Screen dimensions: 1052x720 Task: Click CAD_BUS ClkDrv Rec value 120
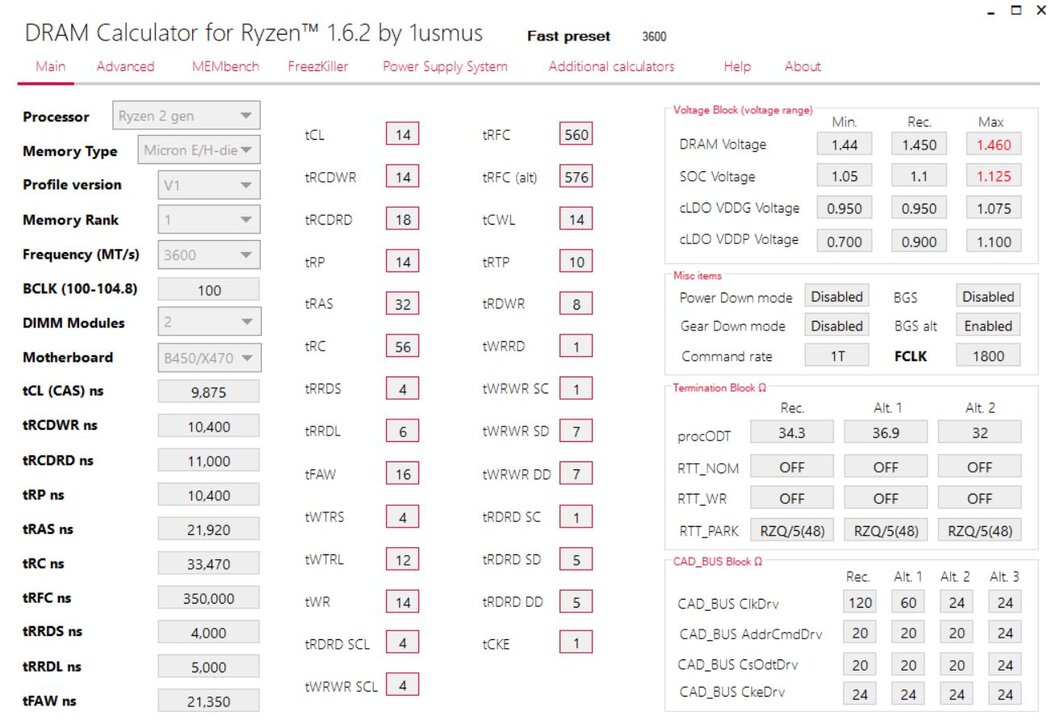[860, 603]
